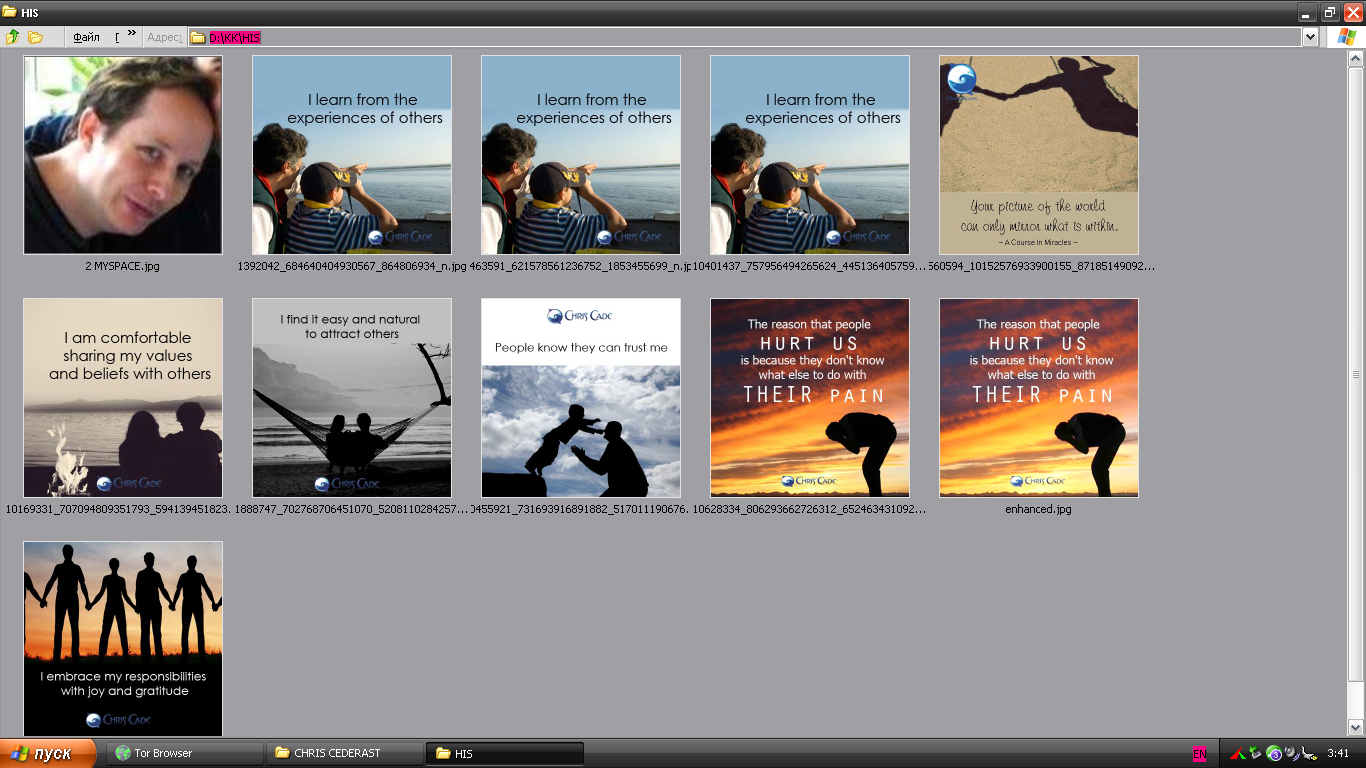
Task: Select the enhanced.jpg thumbnail image
Action: (1039, 398)
